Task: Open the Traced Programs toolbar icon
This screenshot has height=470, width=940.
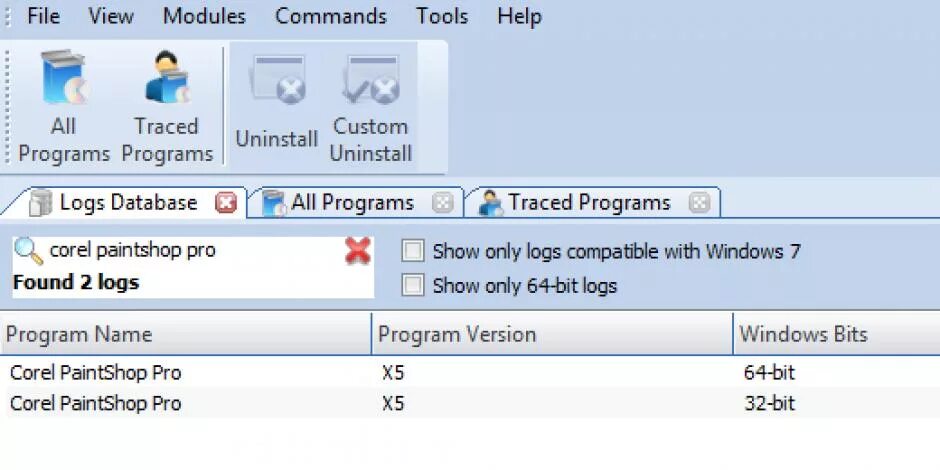Action: point(167,106)
